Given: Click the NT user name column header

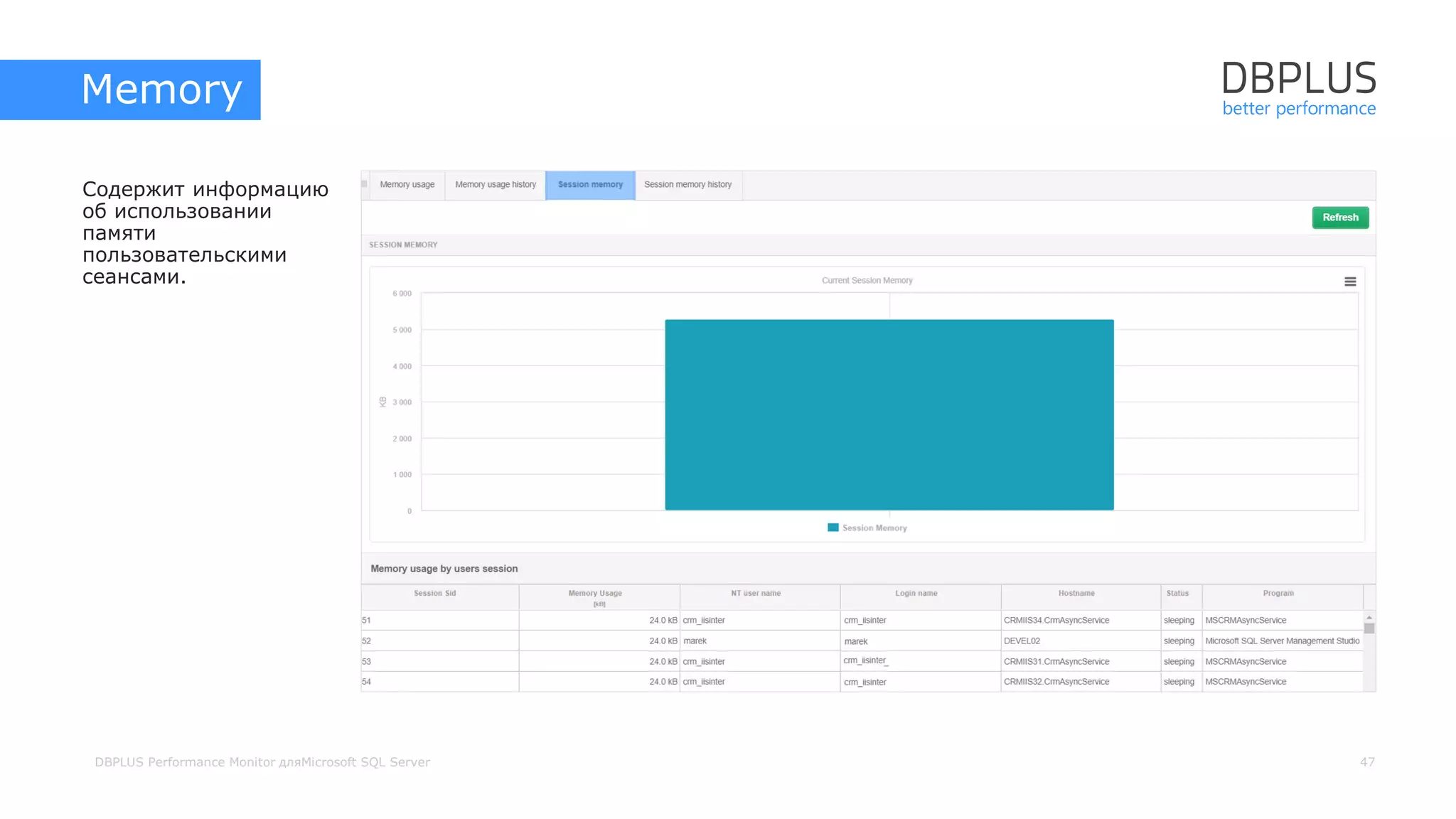Looking at the screenshot, I should click(756, 594).
